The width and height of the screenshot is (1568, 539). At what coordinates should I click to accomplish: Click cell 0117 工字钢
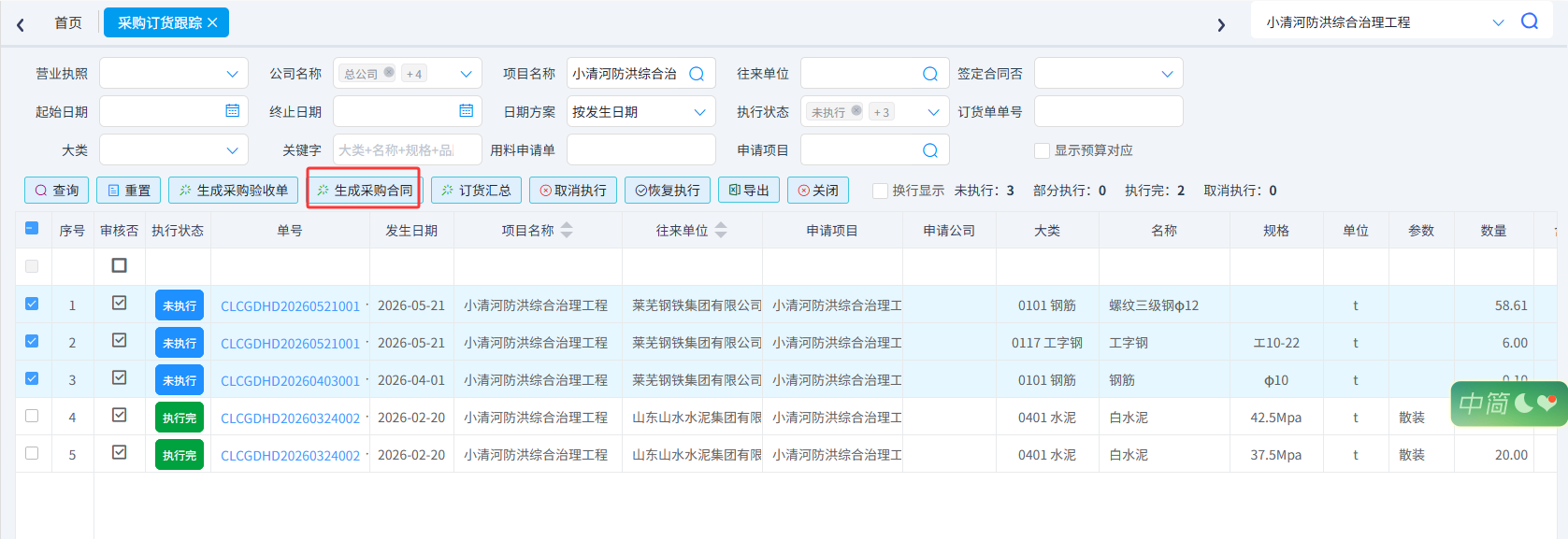(1047, 343)
